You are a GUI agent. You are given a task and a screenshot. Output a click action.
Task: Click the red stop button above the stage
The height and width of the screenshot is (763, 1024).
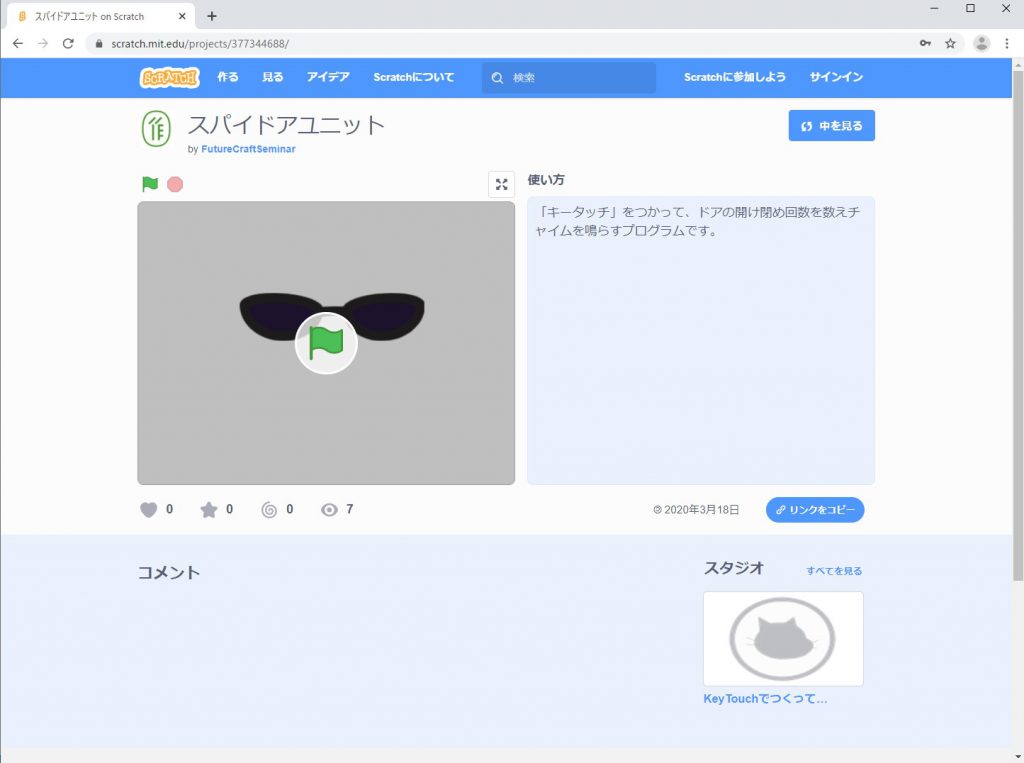pyautogui.click(x=175, y=184)
